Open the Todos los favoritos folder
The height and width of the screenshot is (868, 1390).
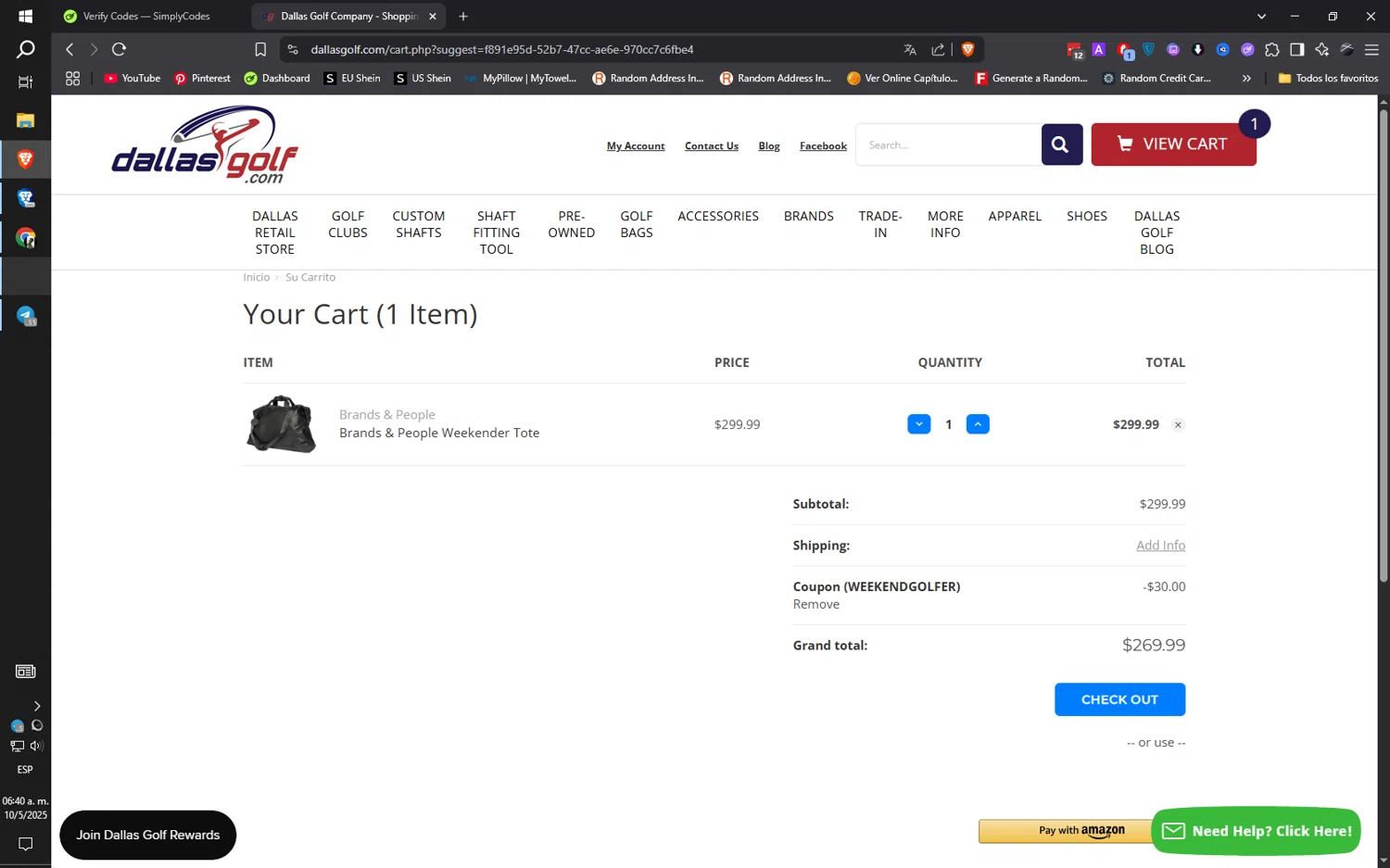tap(1328, 78)
